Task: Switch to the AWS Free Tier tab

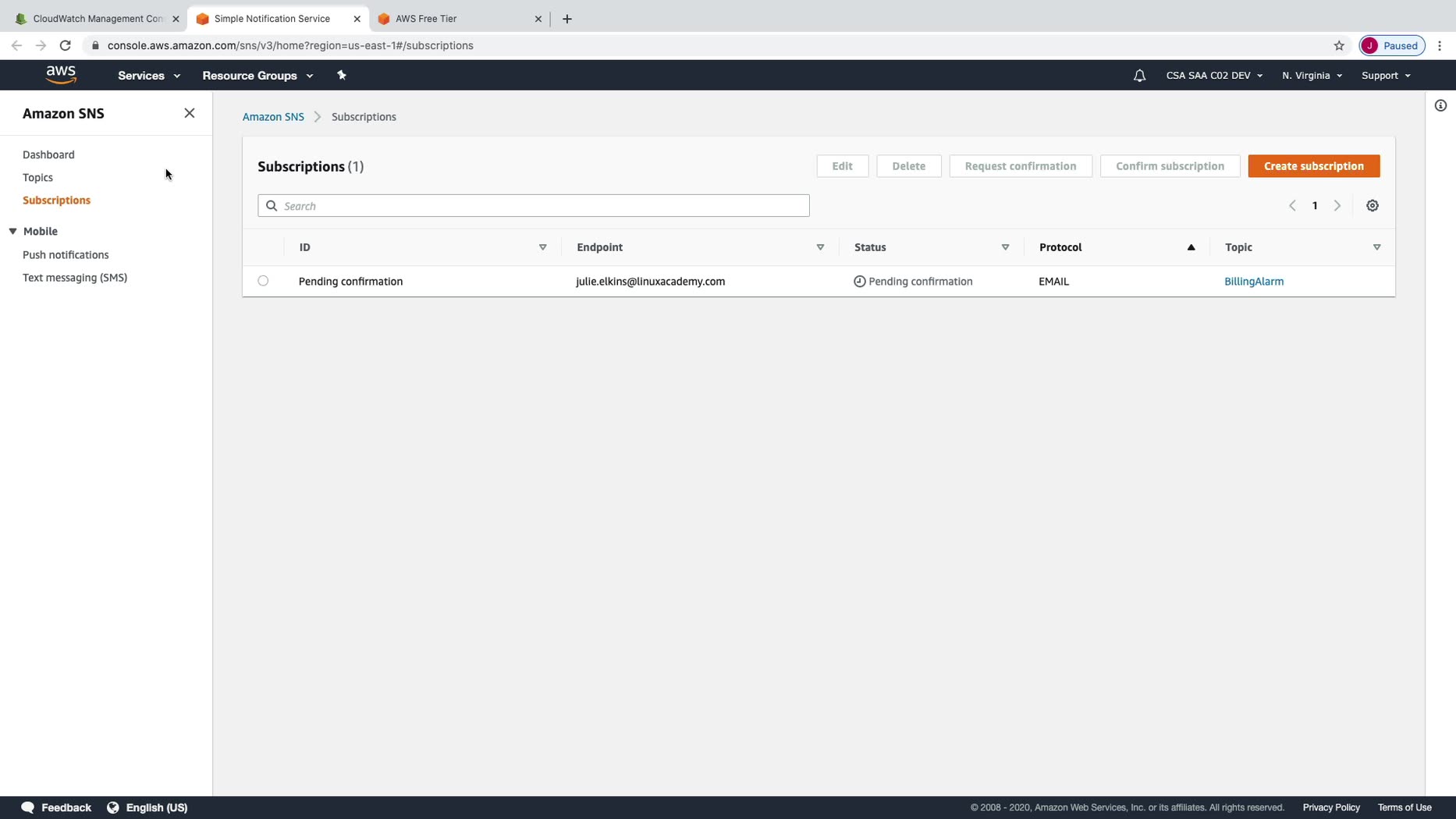Action: (x=459, y=19)
